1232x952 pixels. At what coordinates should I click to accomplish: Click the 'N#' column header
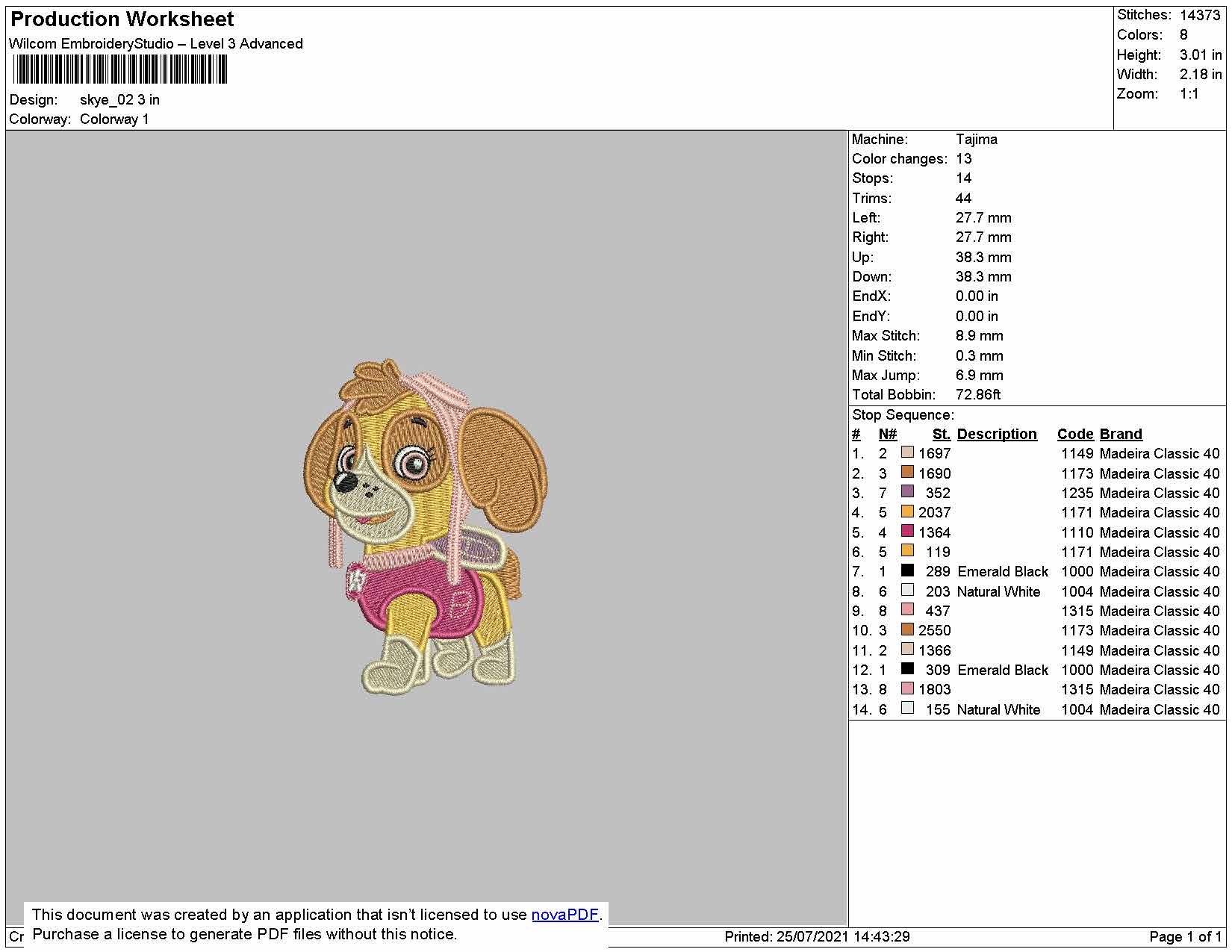pos(888,435)
